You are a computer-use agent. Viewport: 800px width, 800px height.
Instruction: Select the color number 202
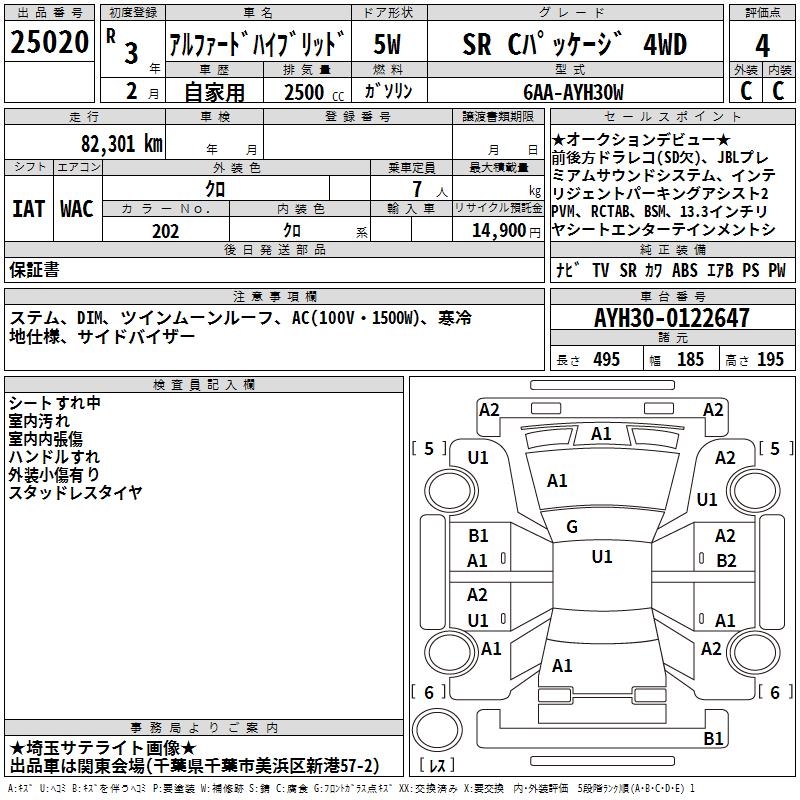(x=166, y=231)
